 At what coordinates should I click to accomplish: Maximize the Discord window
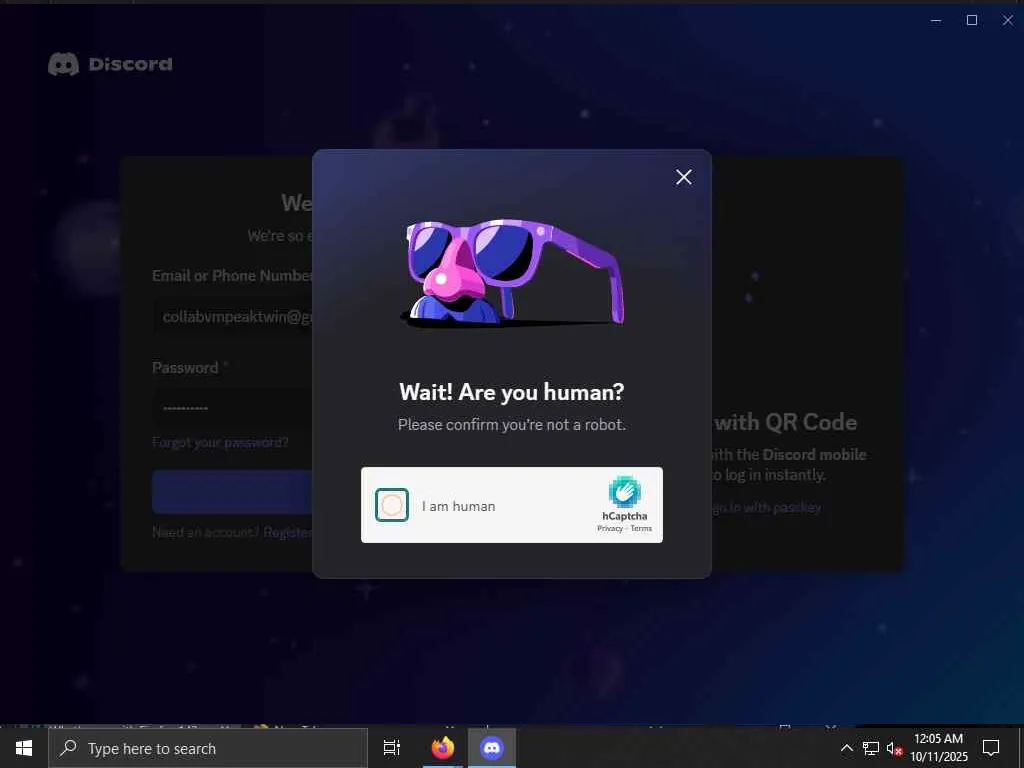tap(972, 20)
